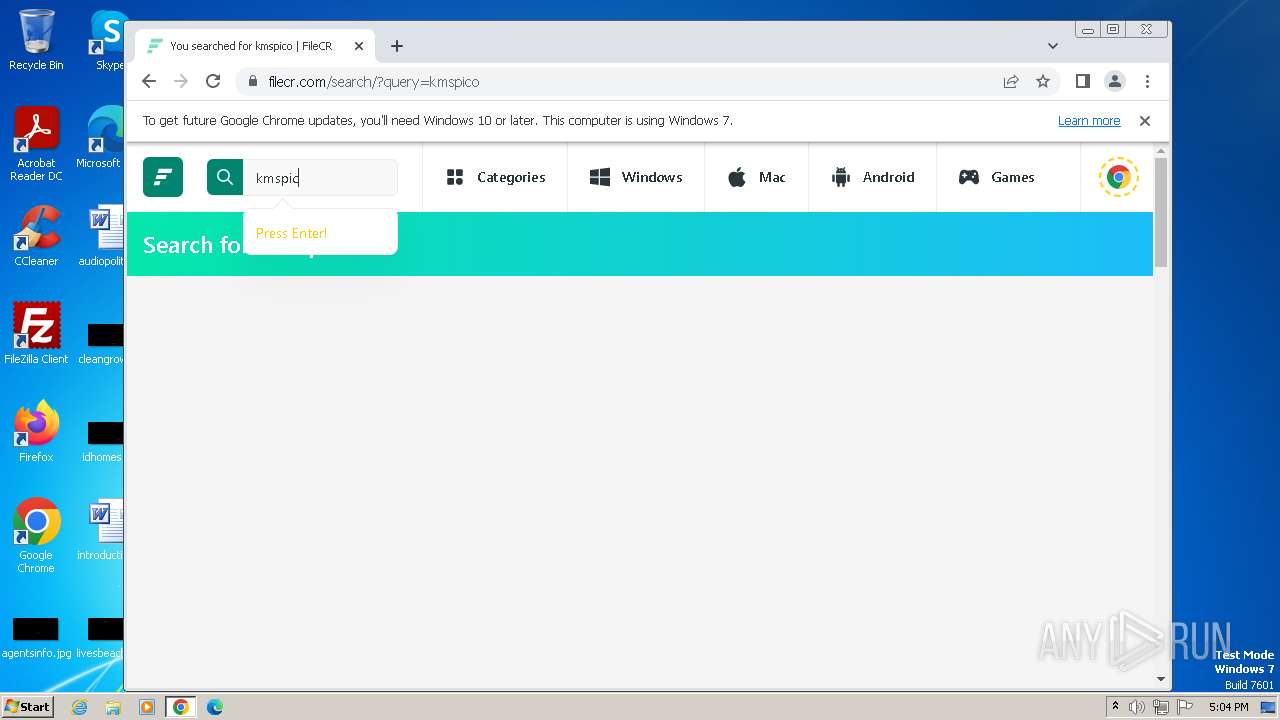The width and height of the screenshot is (1280, 720).
Task: Expand the tab search dropdown arrow
Action: 1053,46
